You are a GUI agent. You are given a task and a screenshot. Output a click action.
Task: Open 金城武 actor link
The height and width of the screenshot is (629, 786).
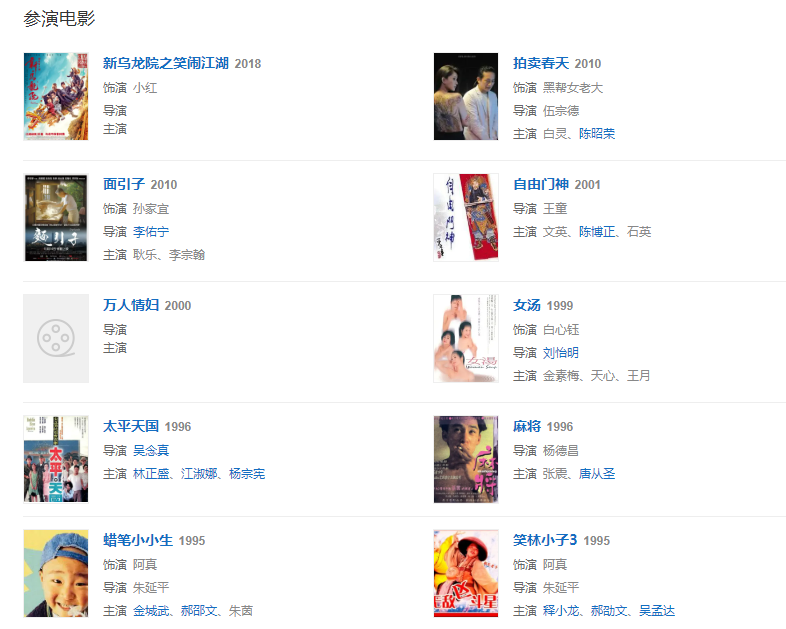[151, 610]
